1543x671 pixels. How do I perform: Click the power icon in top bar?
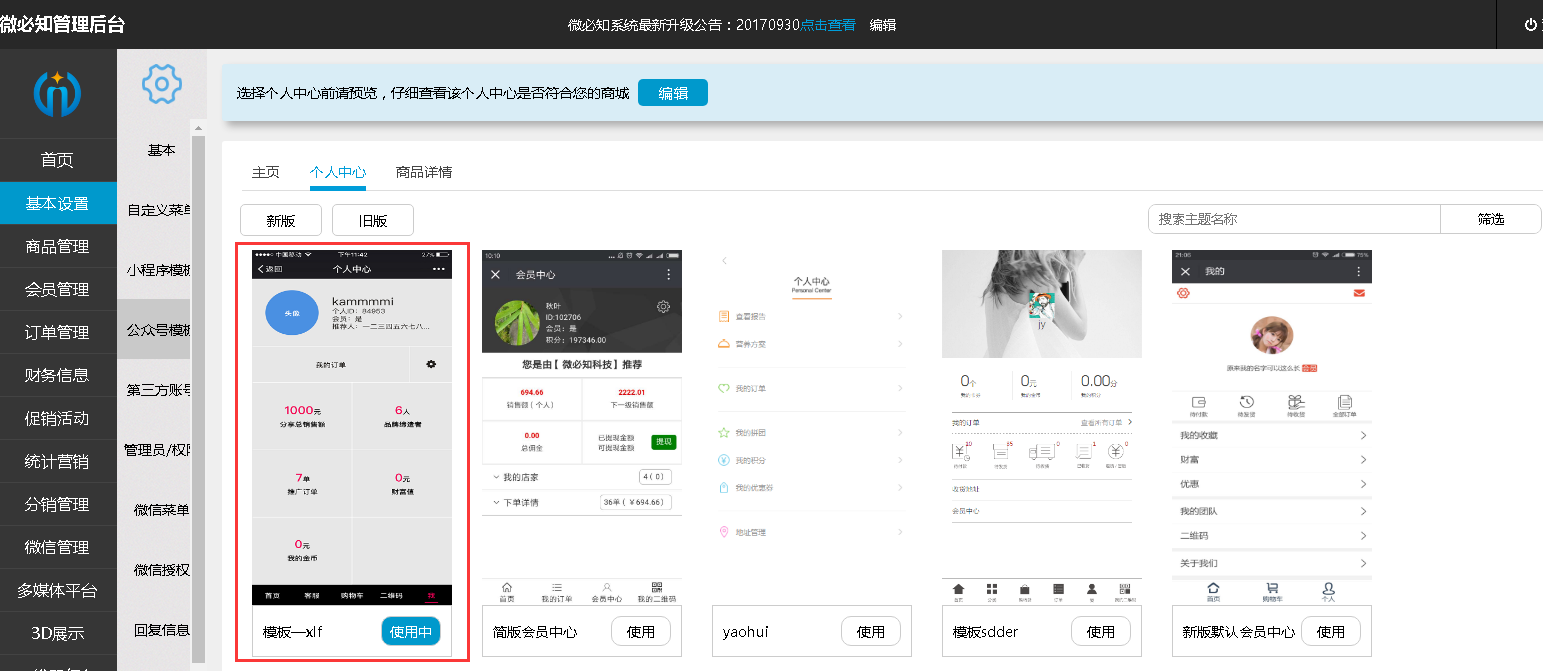click(x=1530, y=25)
